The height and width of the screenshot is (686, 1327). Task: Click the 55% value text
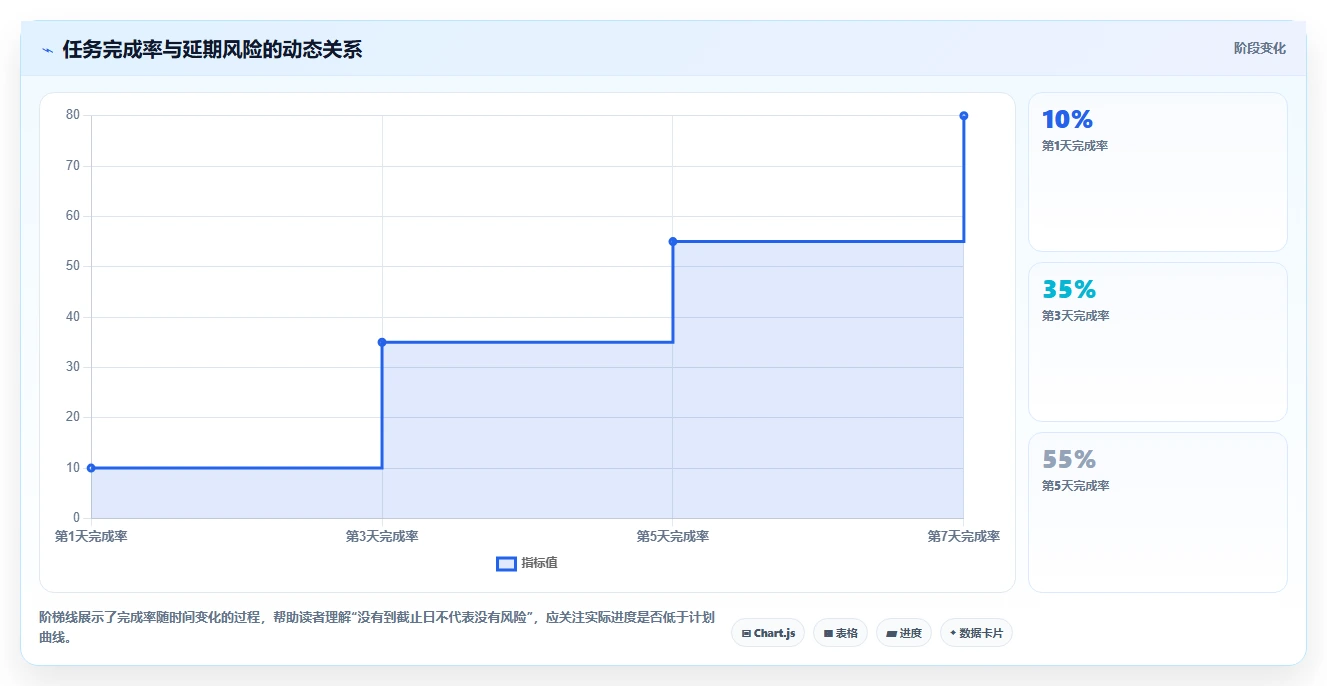click(x=1069, y=460)
